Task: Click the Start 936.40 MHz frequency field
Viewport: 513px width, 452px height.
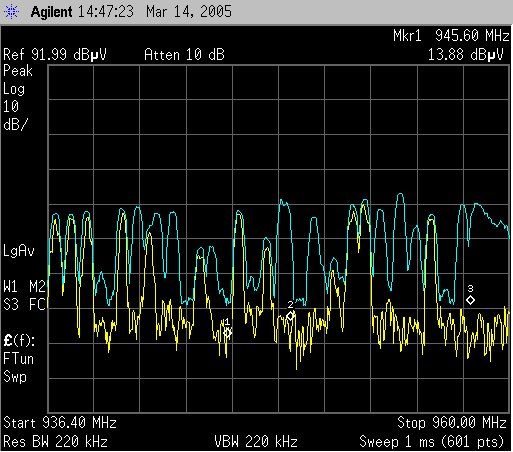Action: [x=60, y=423]
